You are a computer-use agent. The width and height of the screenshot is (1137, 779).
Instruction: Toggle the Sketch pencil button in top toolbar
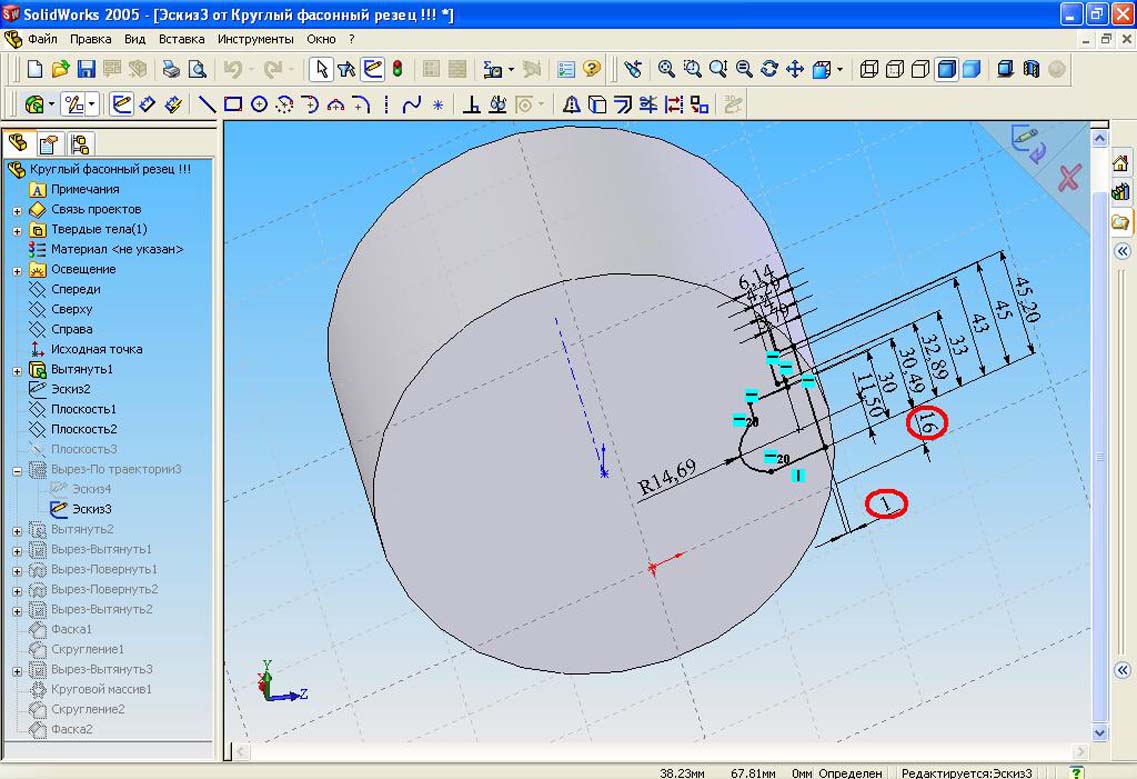372,69
